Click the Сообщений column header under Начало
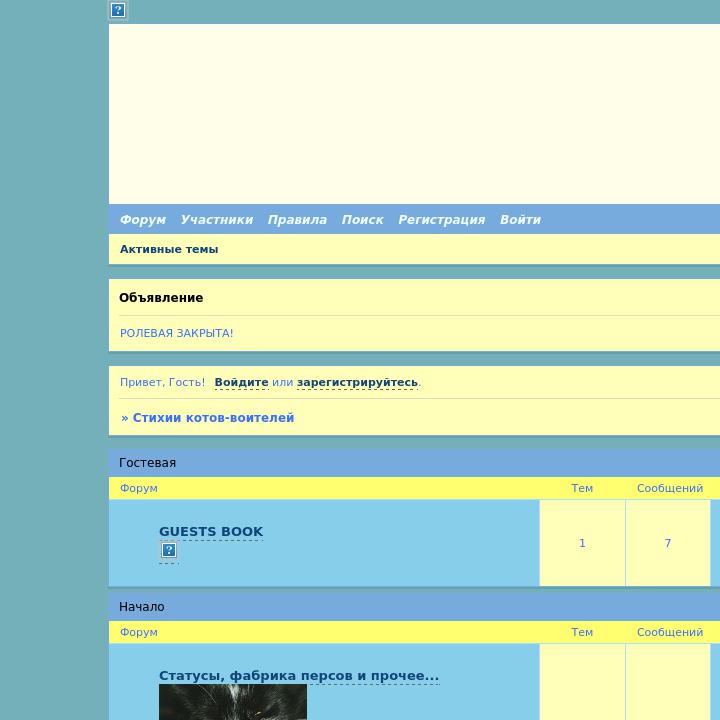Image resolution: width=720 pixels, height=720 pixels. [669, 632]
